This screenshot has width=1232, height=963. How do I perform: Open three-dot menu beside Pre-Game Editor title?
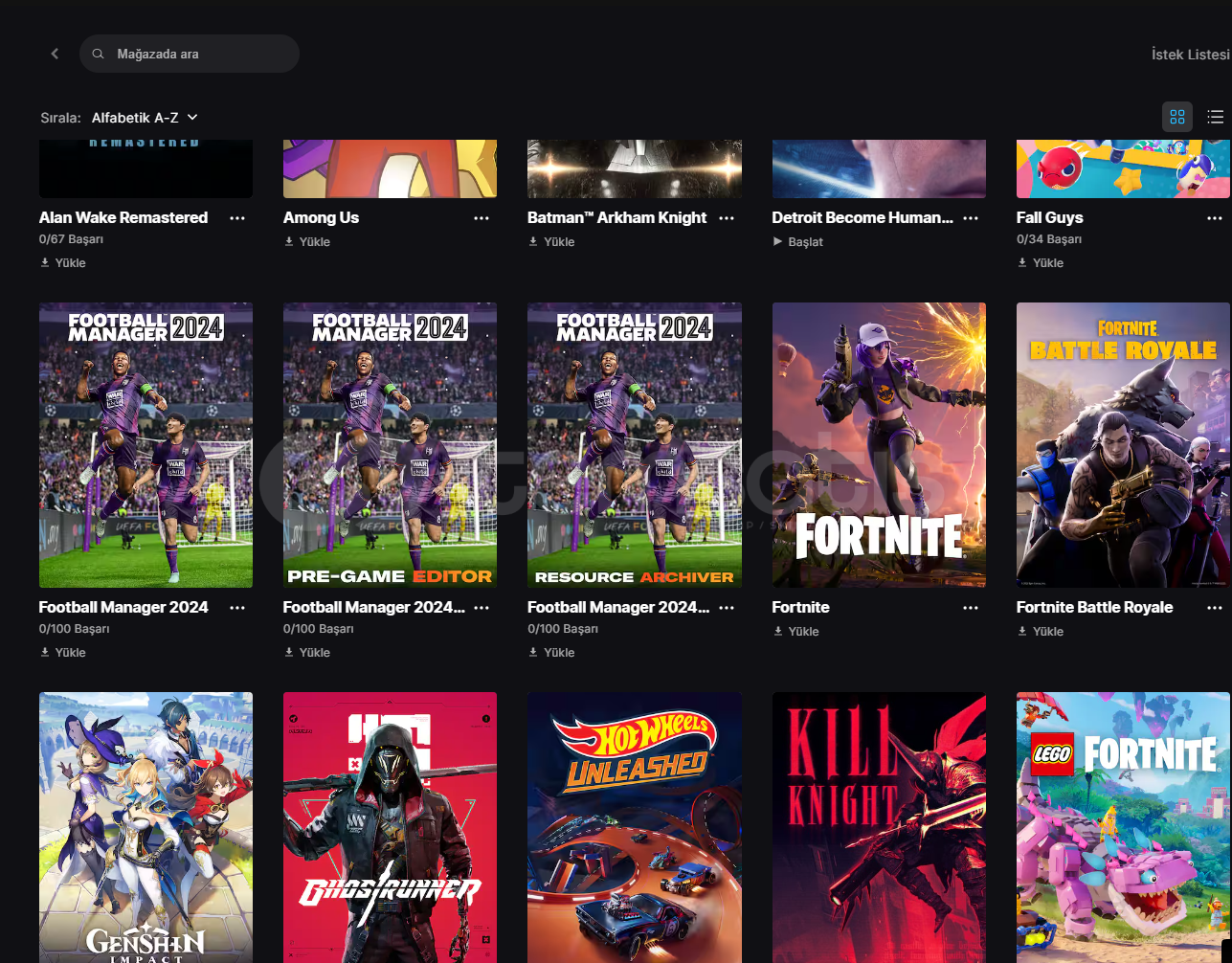pos(482,608)
